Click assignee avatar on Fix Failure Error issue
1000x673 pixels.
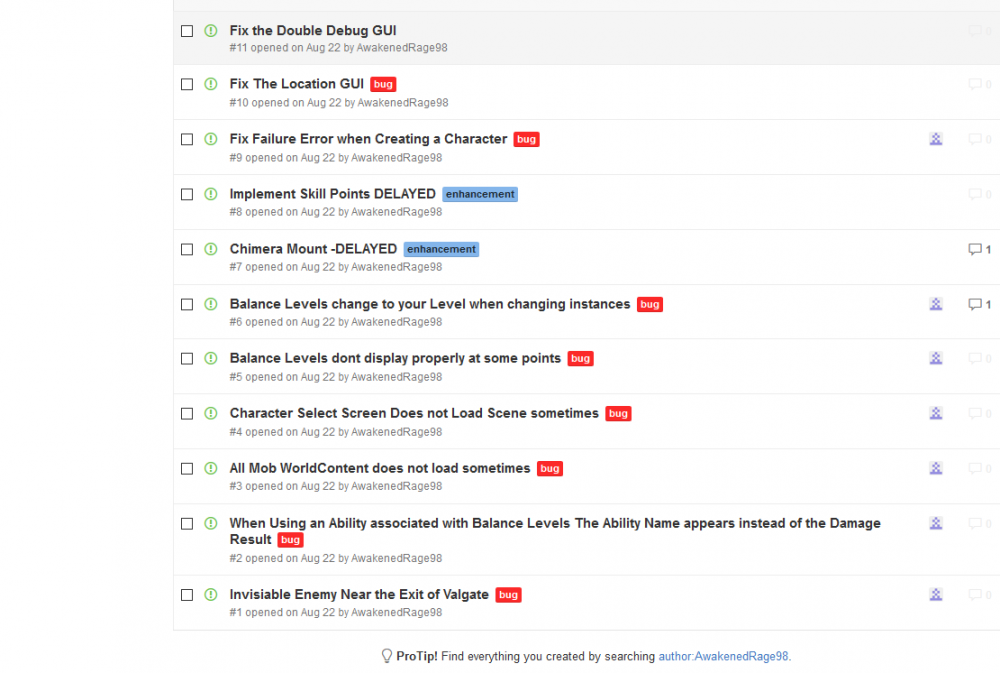pyautogui.click(x=936, y=139)
